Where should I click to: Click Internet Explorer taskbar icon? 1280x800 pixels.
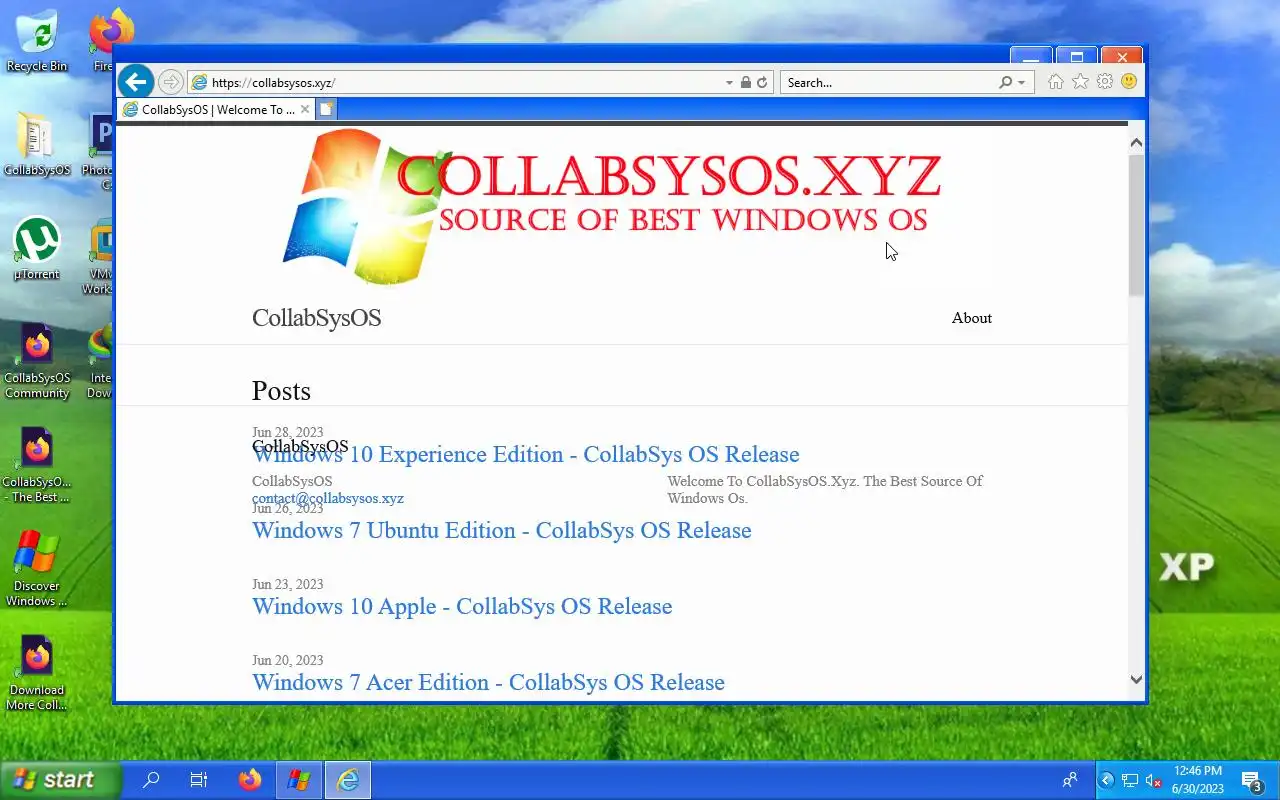(x=347, y=780)
